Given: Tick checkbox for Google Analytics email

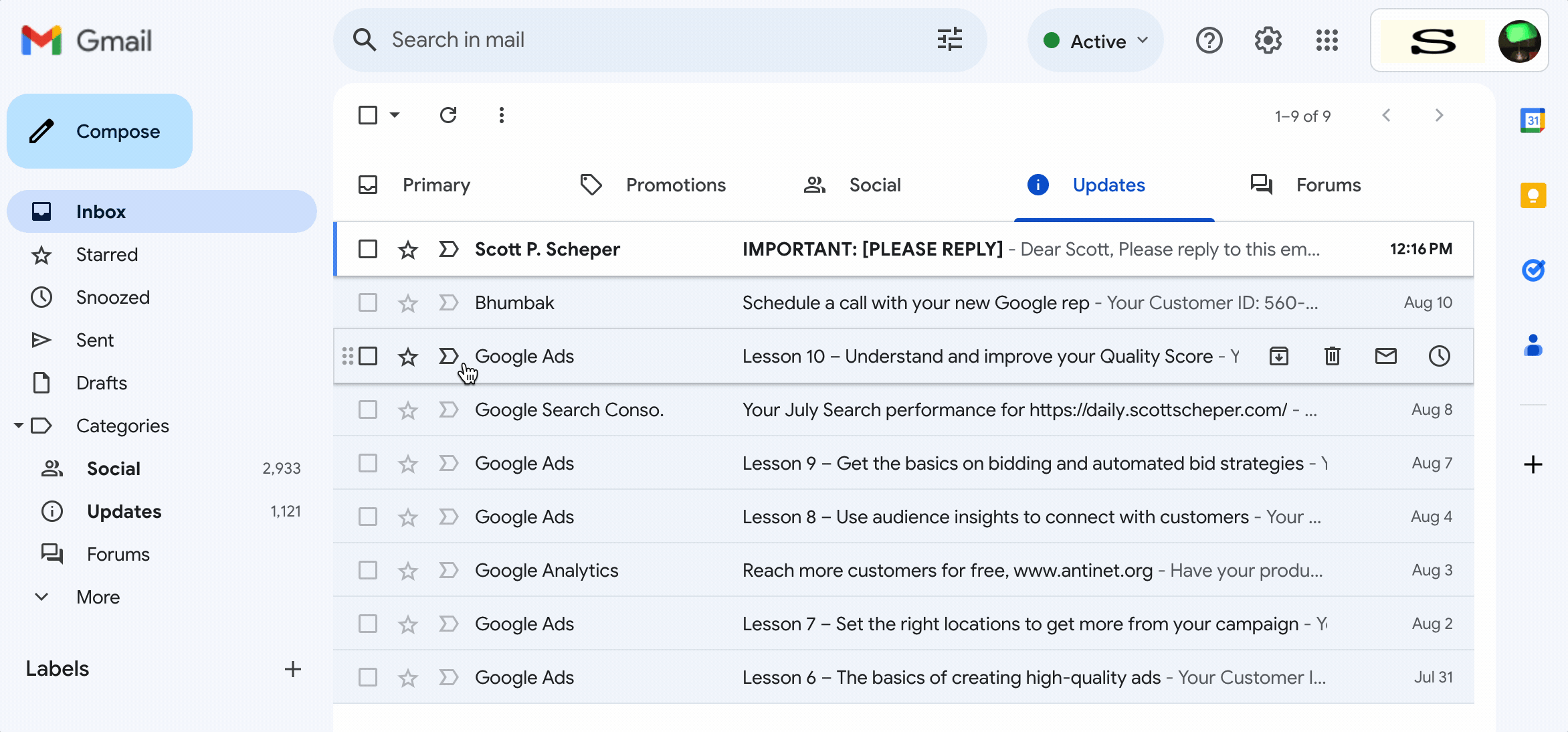Looking at the screenshot, I should click(368, 570).
